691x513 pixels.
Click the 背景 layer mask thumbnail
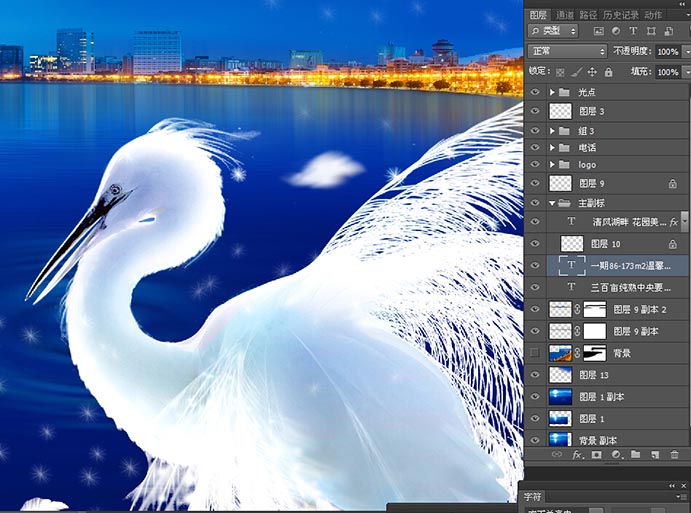594,353
